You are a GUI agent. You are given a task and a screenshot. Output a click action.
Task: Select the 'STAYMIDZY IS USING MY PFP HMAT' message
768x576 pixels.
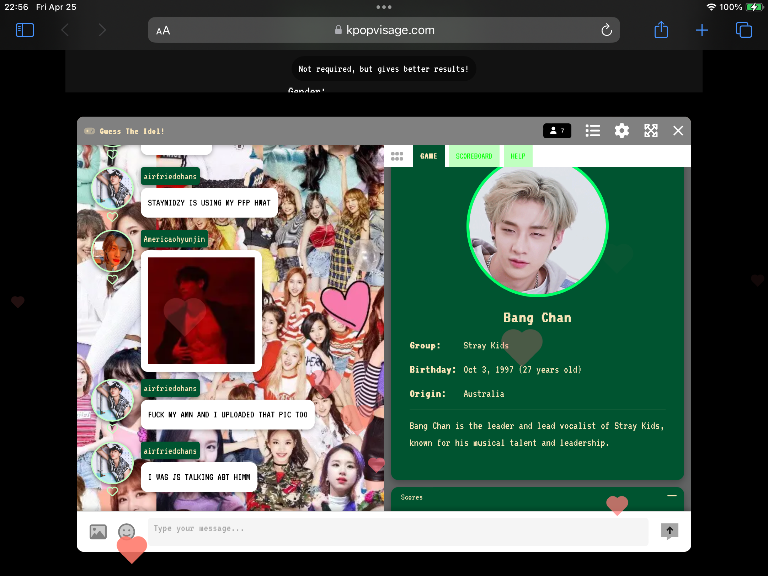[x=209, y=203]
